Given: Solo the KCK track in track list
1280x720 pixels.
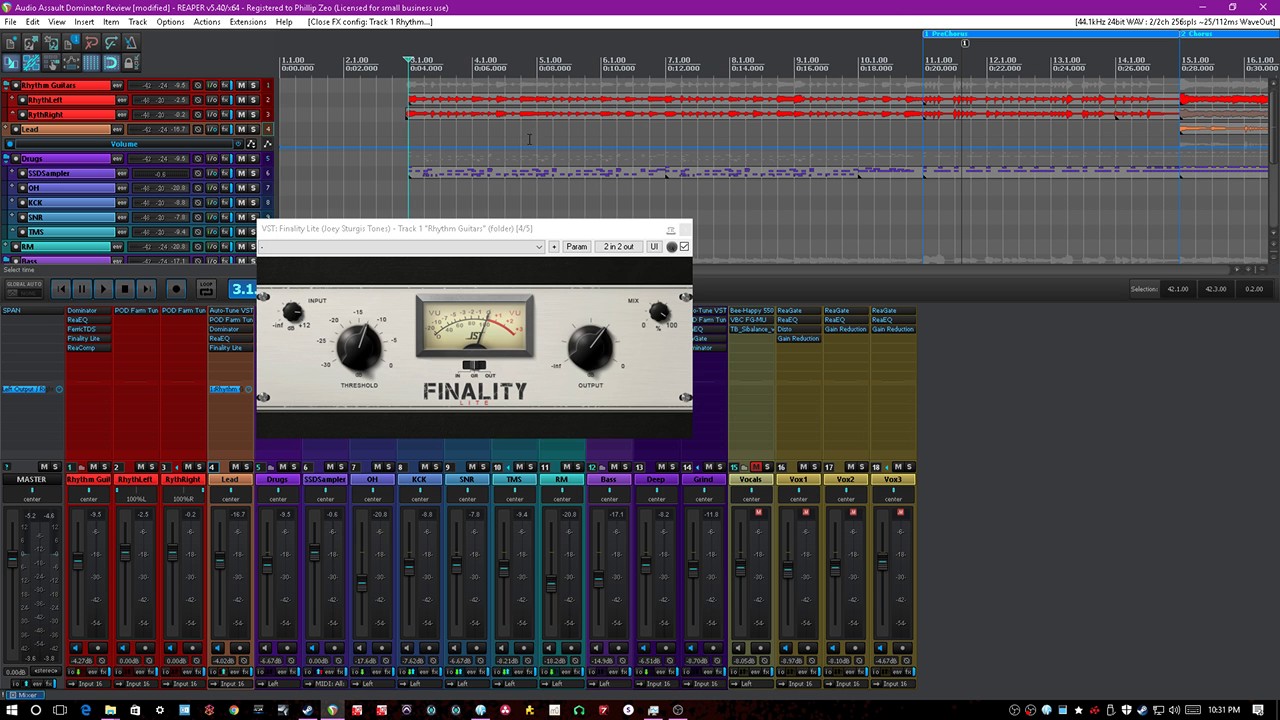Looking at the screenshot, I should (x=253, y=202).
